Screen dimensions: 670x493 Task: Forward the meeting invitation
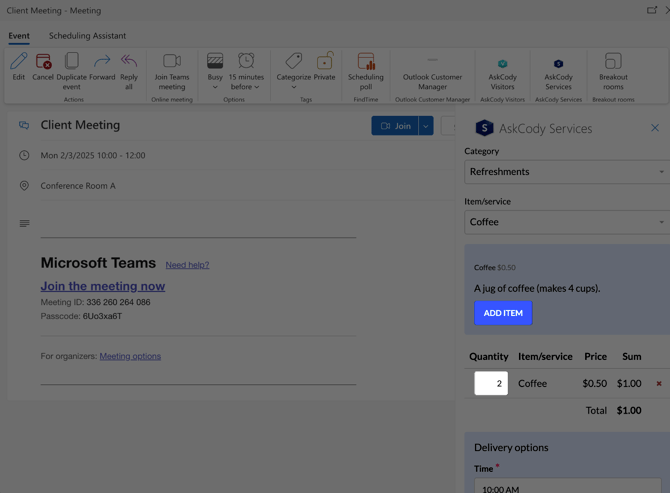pos(102,61)
